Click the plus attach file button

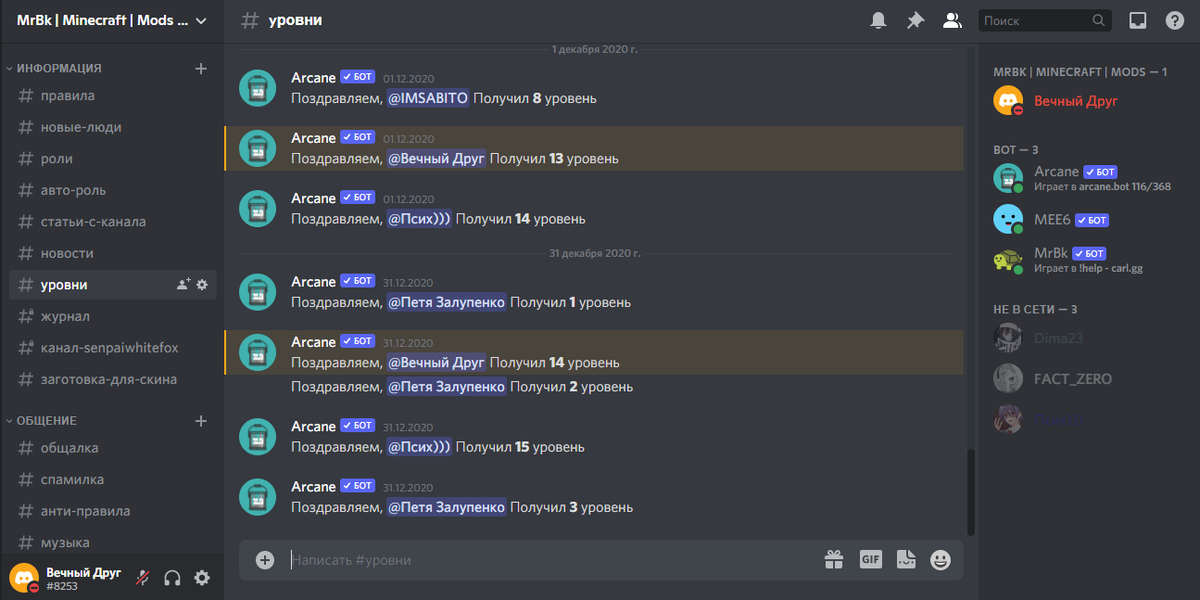pyautogui.click(x=265, y=560)
